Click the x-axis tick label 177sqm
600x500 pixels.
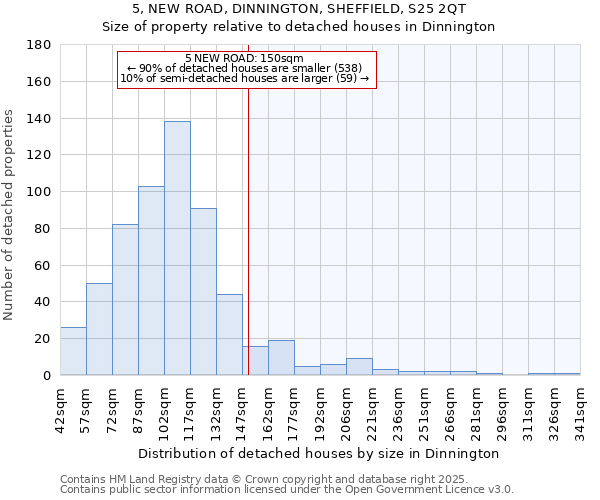tap(295, 415)
